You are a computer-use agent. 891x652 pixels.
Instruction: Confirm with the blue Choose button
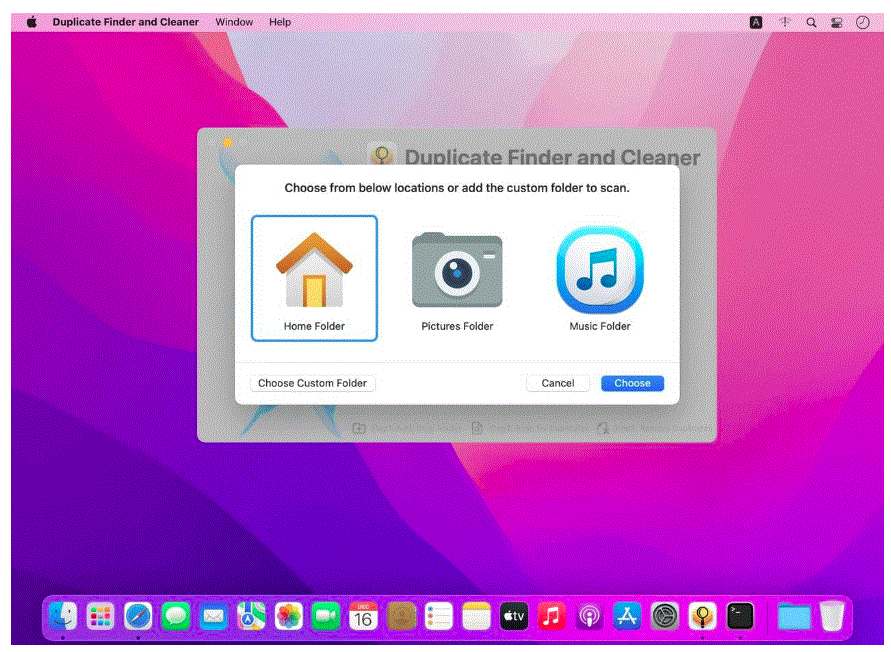pyautogui.click(x=632, y=383)
